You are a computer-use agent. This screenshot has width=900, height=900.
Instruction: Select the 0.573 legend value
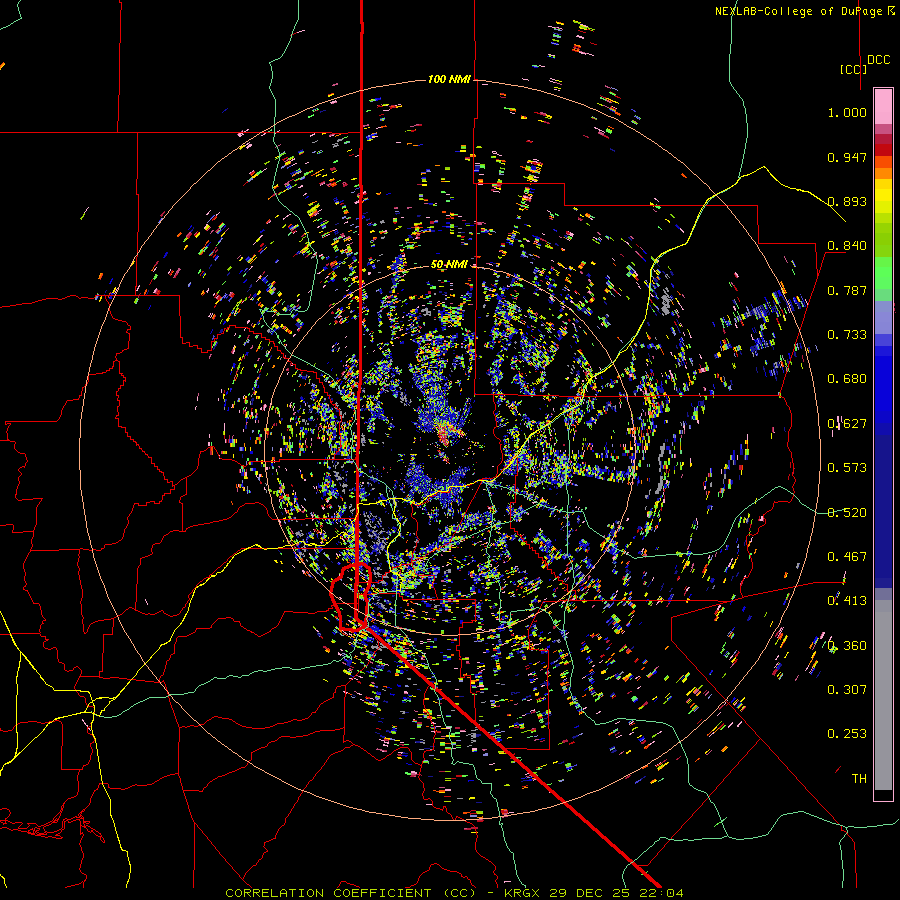point(847,468)
